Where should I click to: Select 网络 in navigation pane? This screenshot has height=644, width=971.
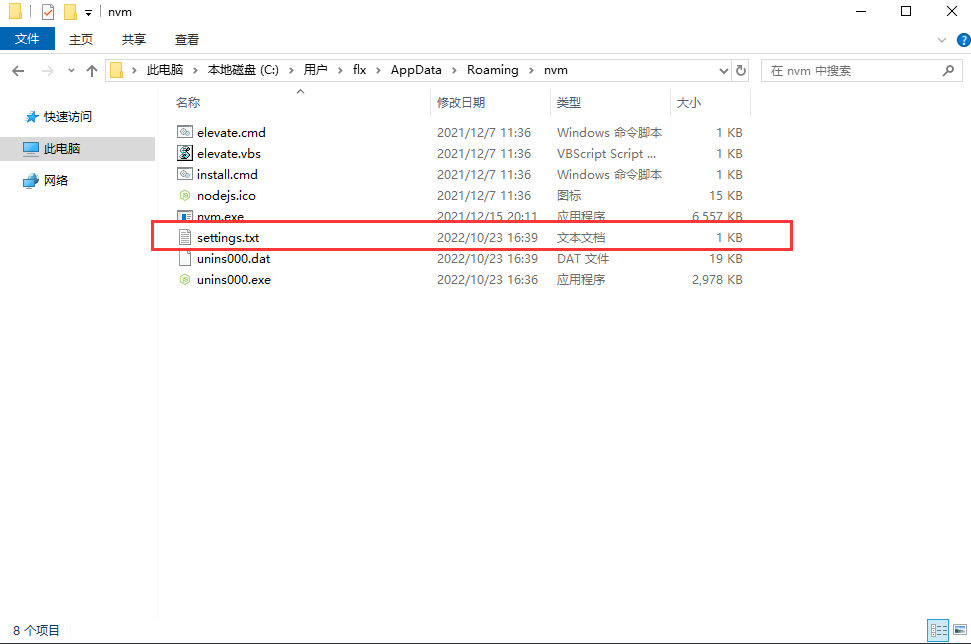(x=56, y=181)
